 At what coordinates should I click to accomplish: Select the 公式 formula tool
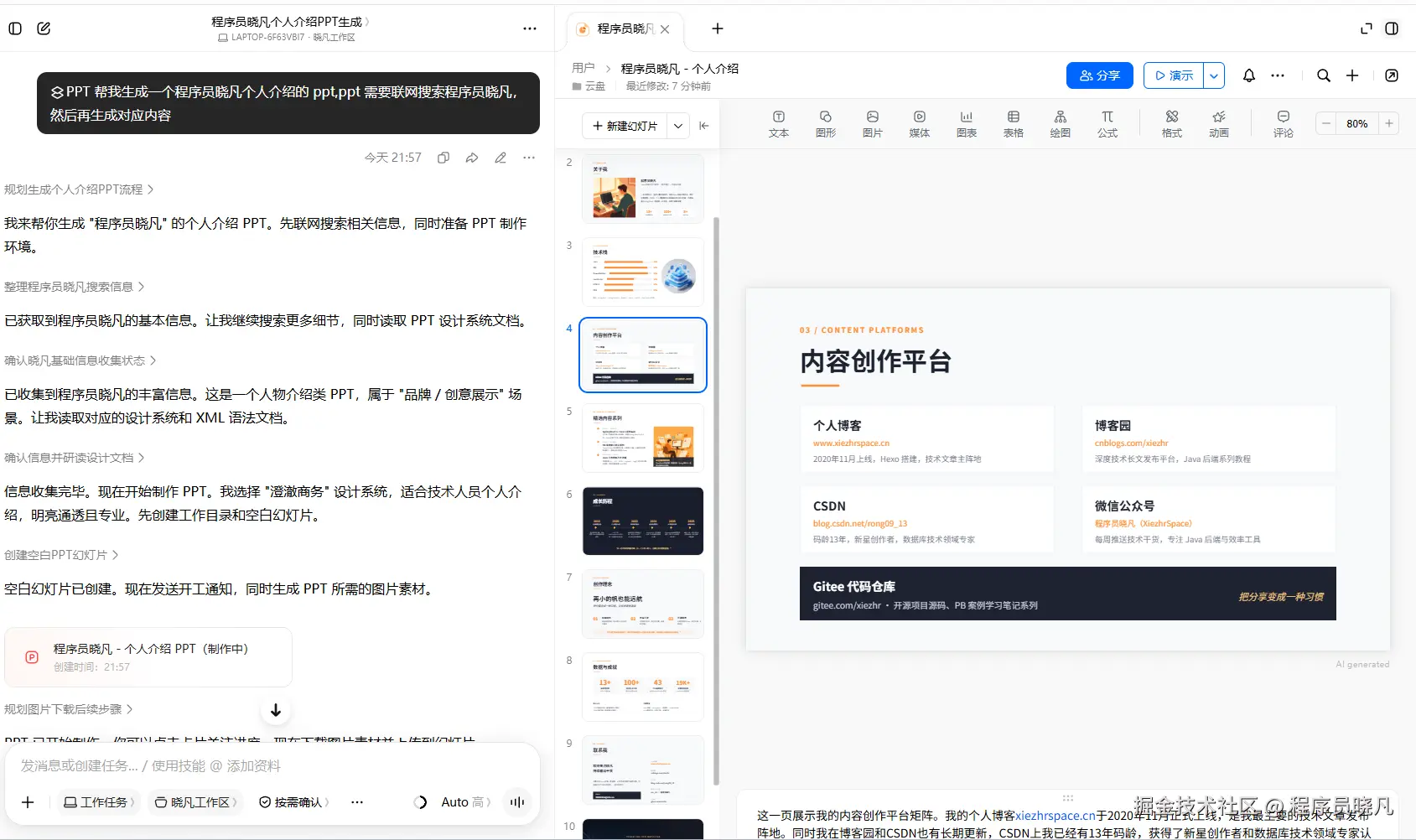pos(1107,124)
